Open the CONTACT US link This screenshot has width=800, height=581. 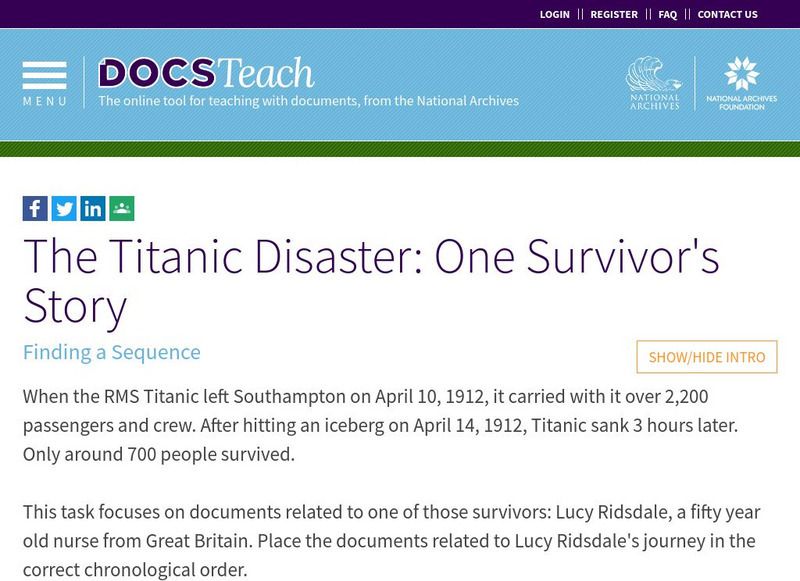tap(728, 14)
